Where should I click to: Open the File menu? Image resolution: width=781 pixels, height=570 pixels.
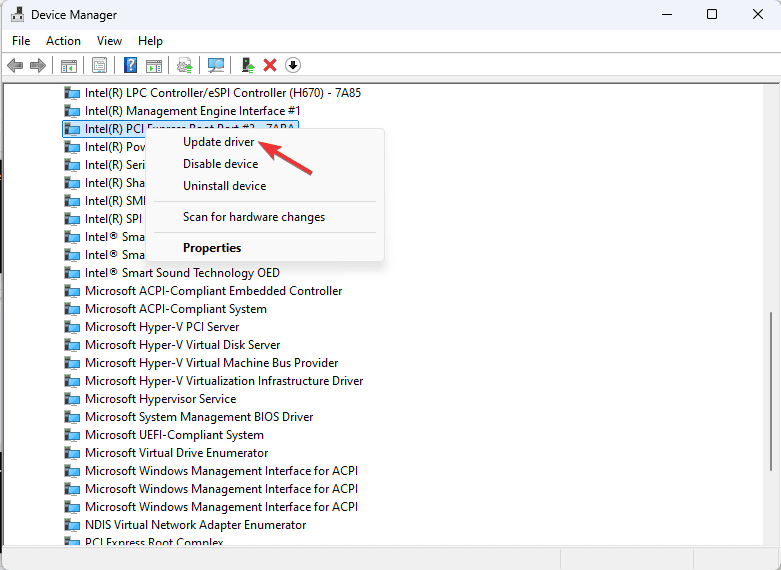point(21,41)
